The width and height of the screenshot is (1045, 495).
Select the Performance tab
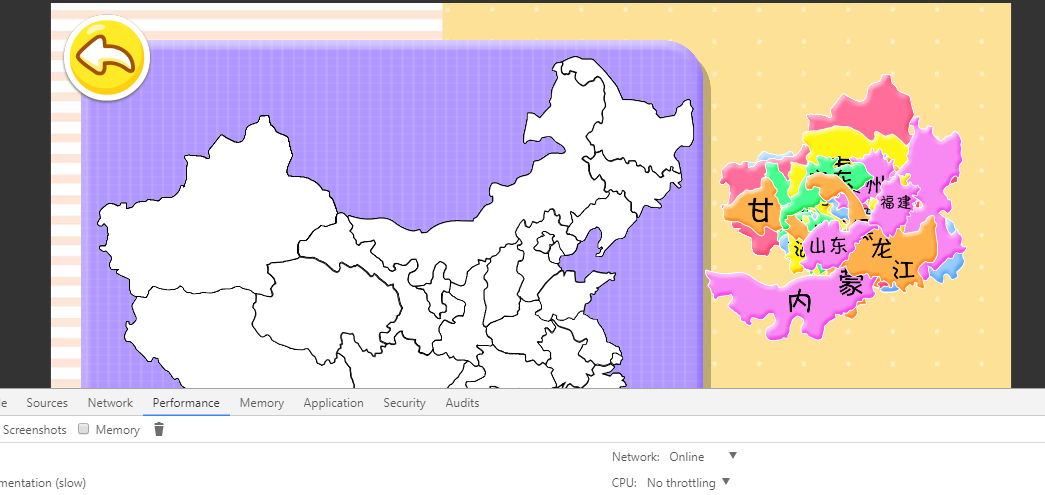click(x=186, y=403)
